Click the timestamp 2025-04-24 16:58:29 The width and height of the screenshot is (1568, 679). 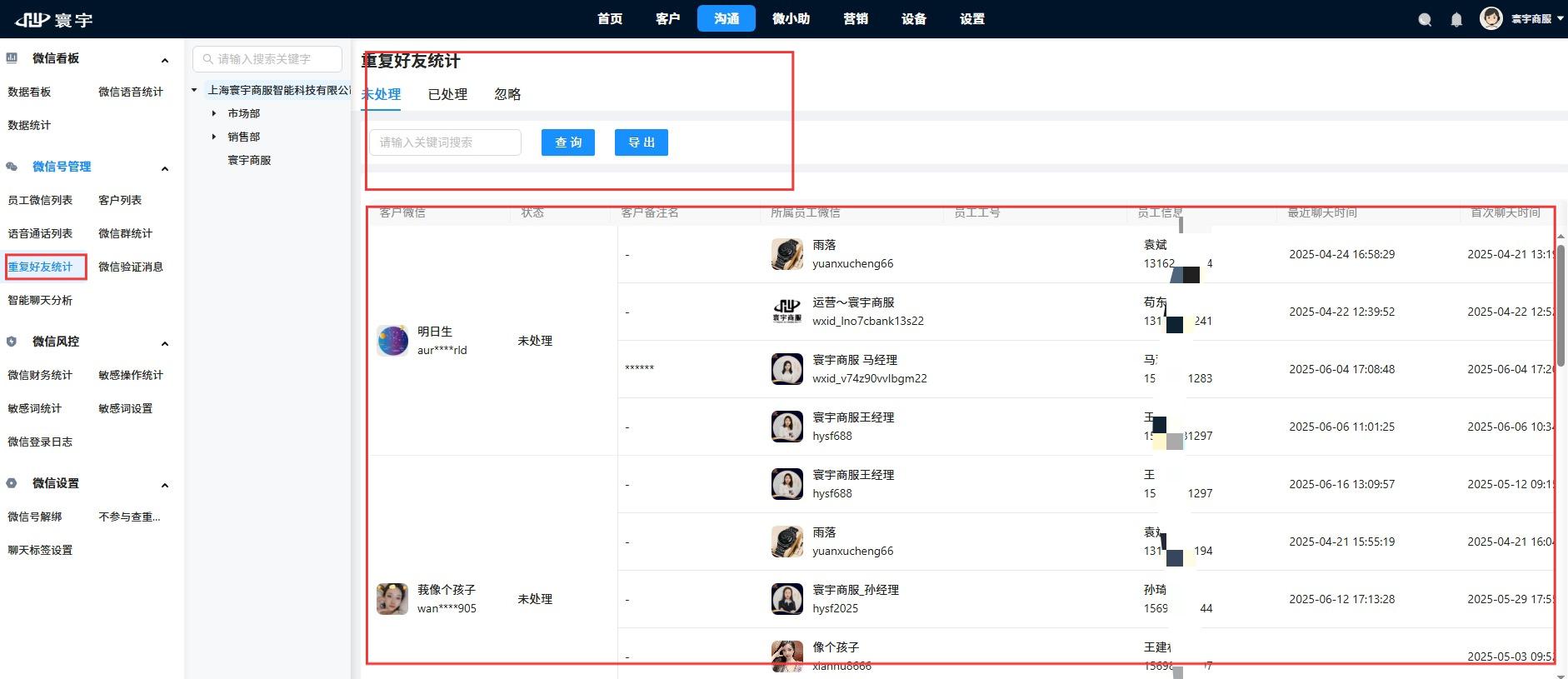1341,254
